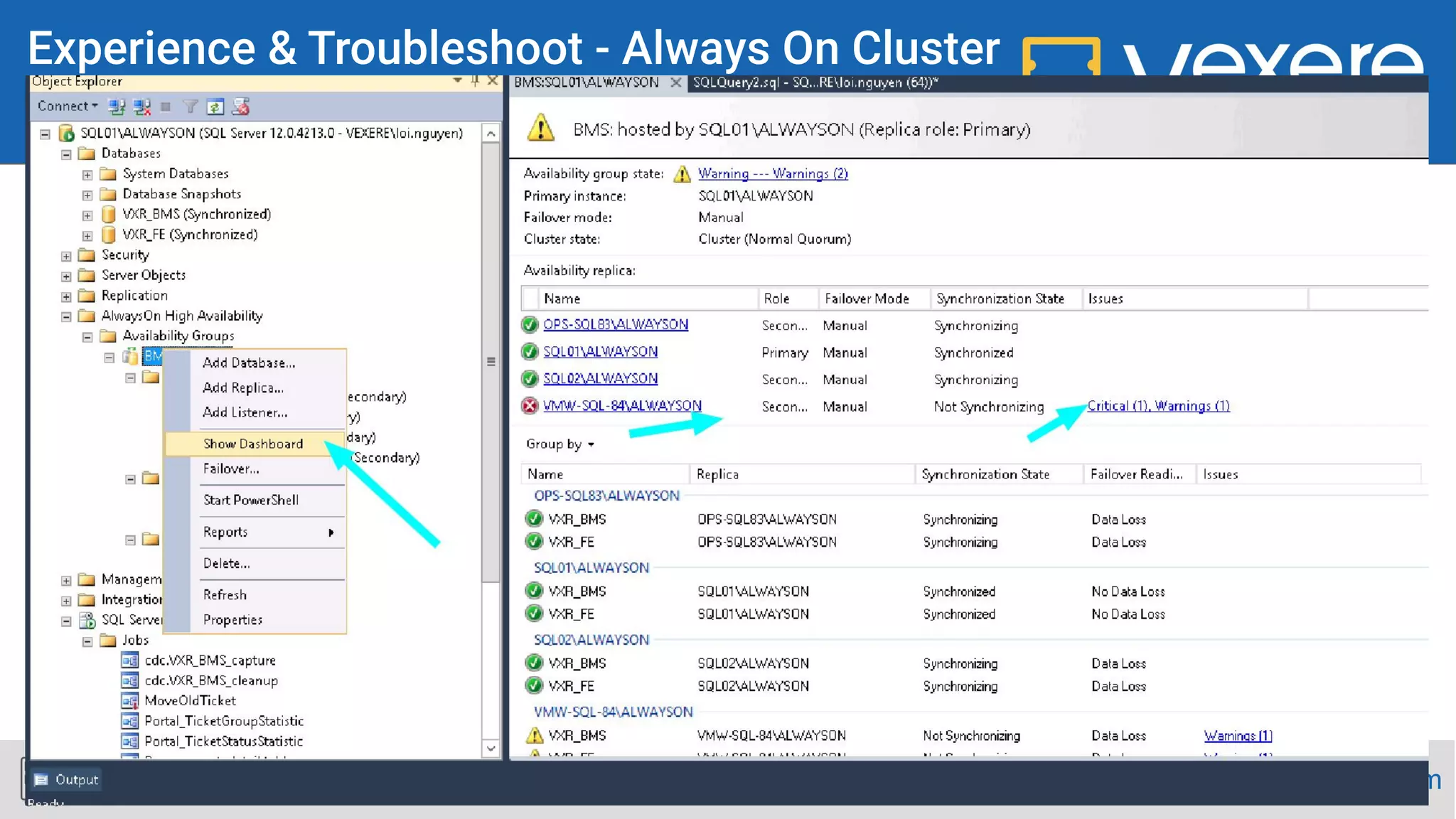Viewport: 1456px width, 819px height.
Task: Choose Add Replica... from context menu
Action: tap(243, 387)
